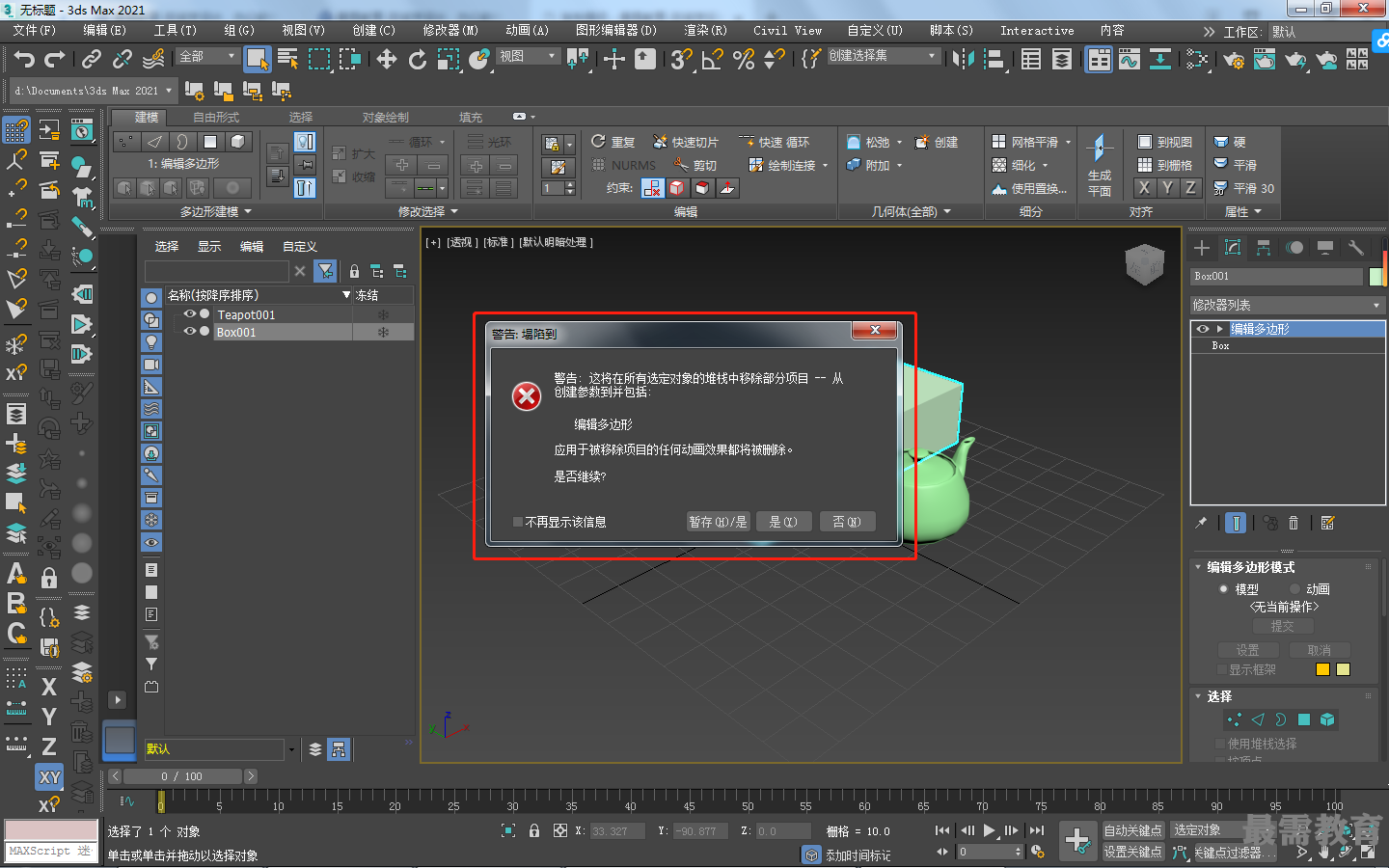Open the 显示 menu in Scene Explorer

coord(209,246)
